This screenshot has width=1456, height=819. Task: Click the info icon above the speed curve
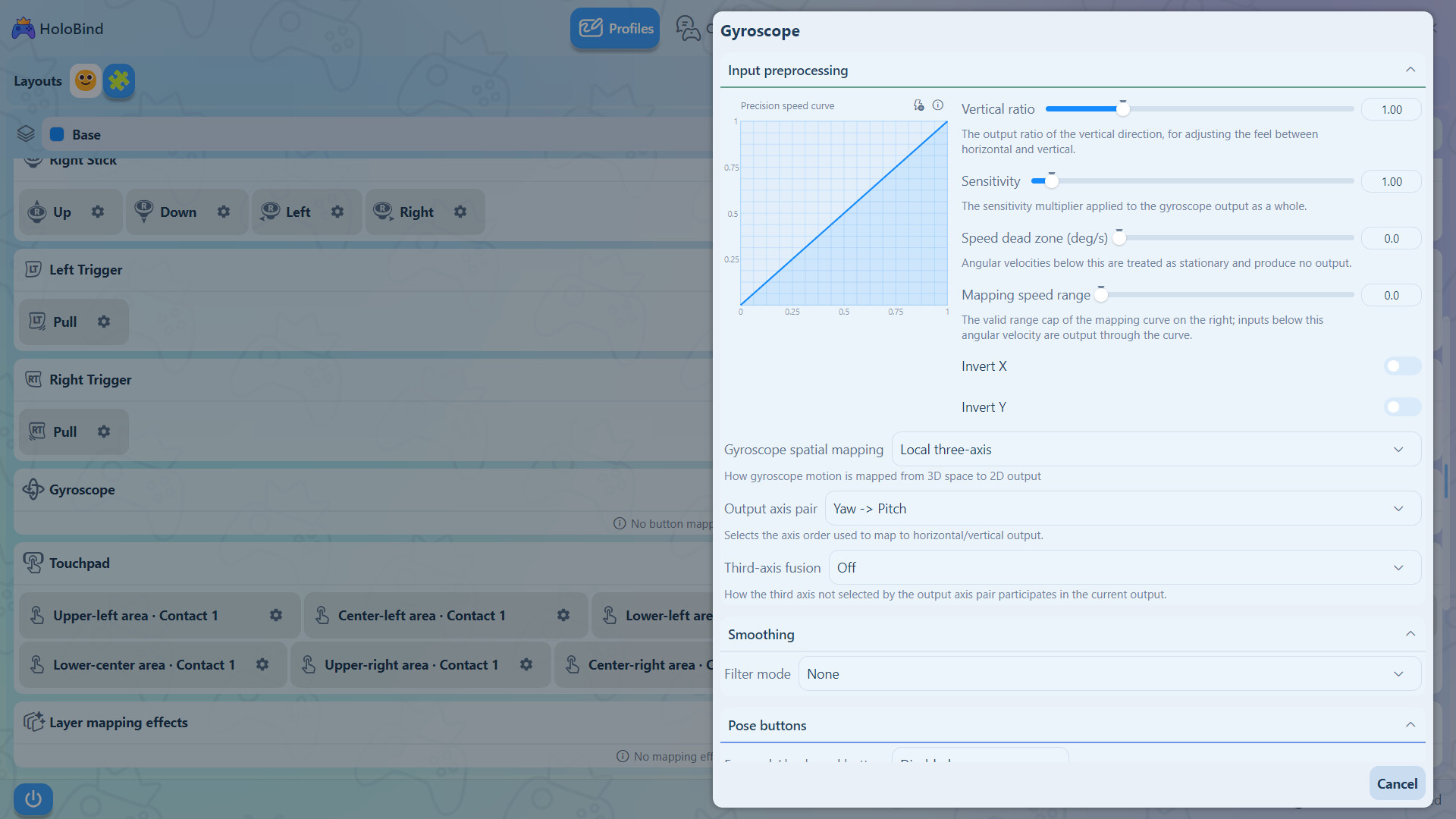[938, 105]
